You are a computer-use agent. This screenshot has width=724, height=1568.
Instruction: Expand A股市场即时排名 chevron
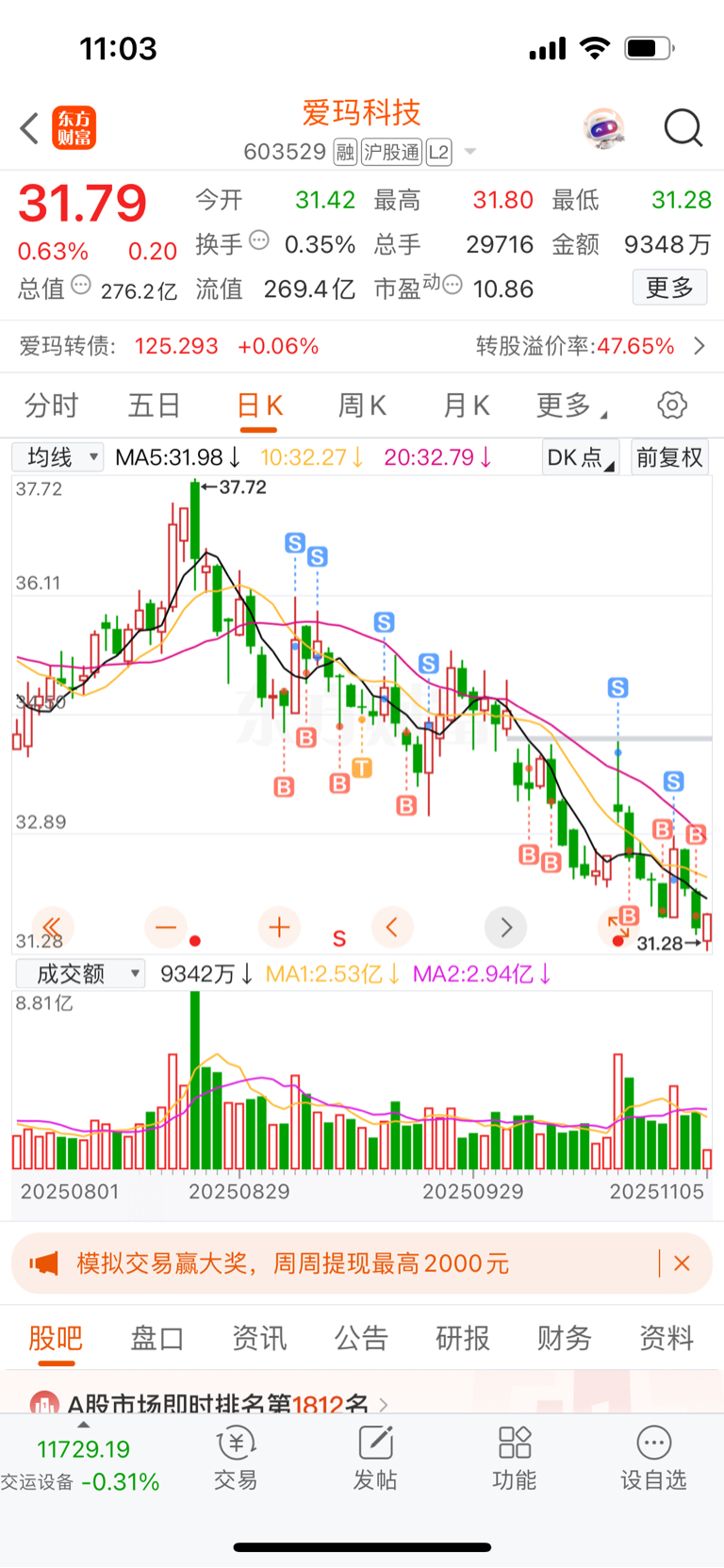point(383,1405)
